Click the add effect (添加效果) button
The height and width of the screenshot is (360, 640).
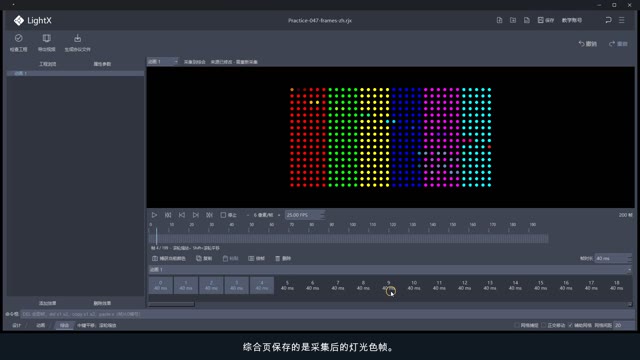pyautogui.click(x=47, y=303)
